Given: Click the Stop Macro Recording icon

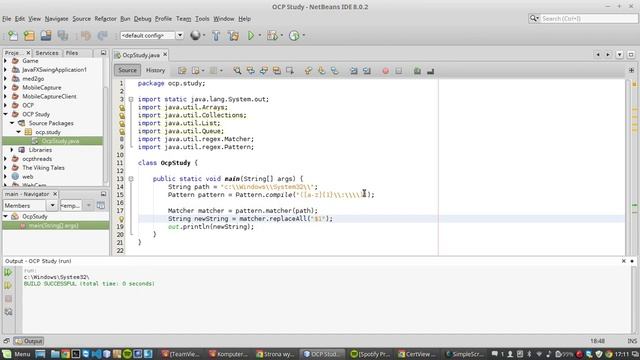Looking at the screenshot, I should 398,71.
